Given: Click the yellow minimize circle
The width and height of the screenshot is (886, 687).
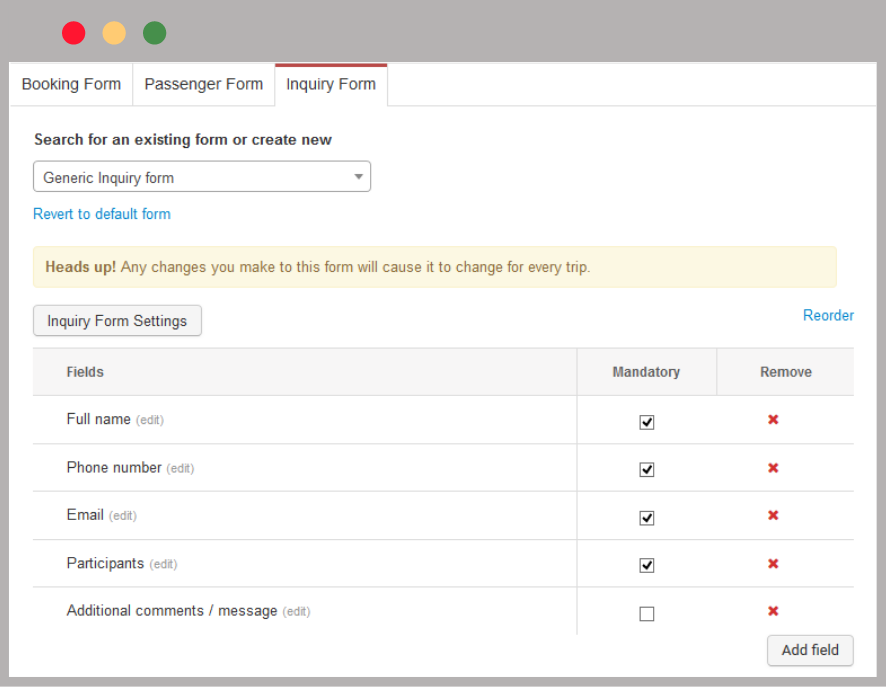Looking at the screenshot, I should pos(114,33).
